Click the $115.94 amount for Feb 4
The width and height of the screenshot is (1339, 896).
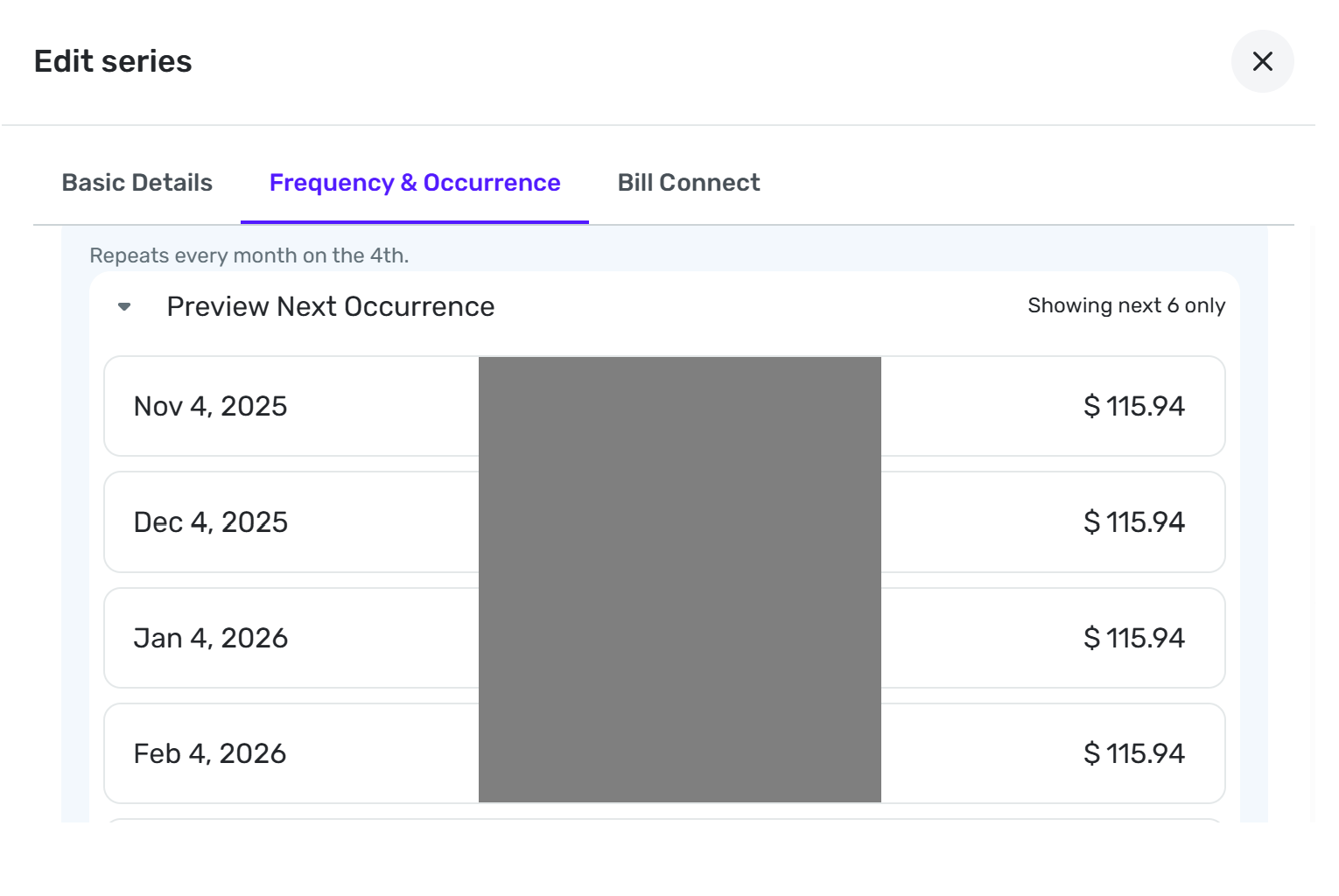(1134, 753)
